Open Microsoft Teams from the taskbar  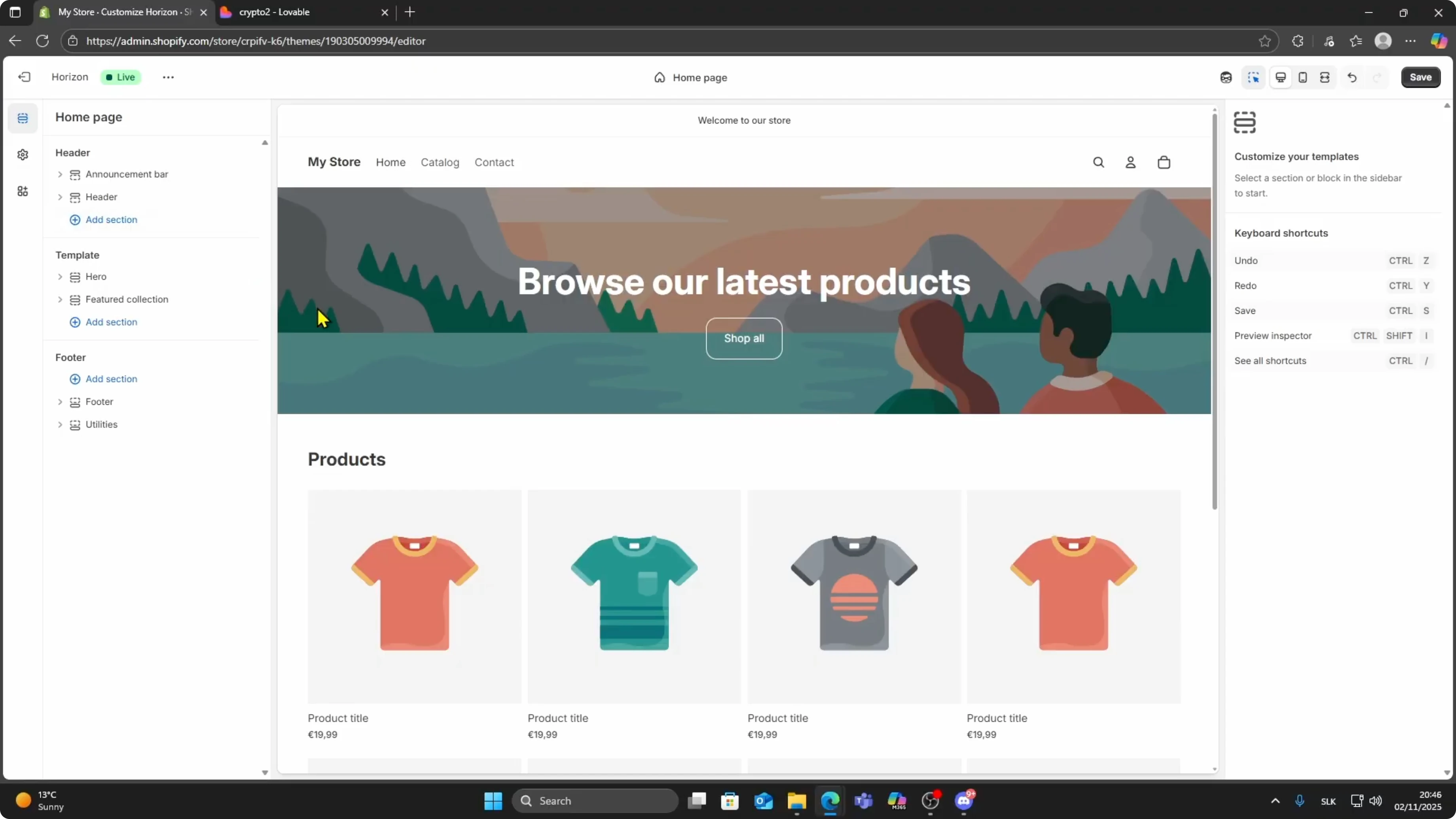tap(864, 800)
